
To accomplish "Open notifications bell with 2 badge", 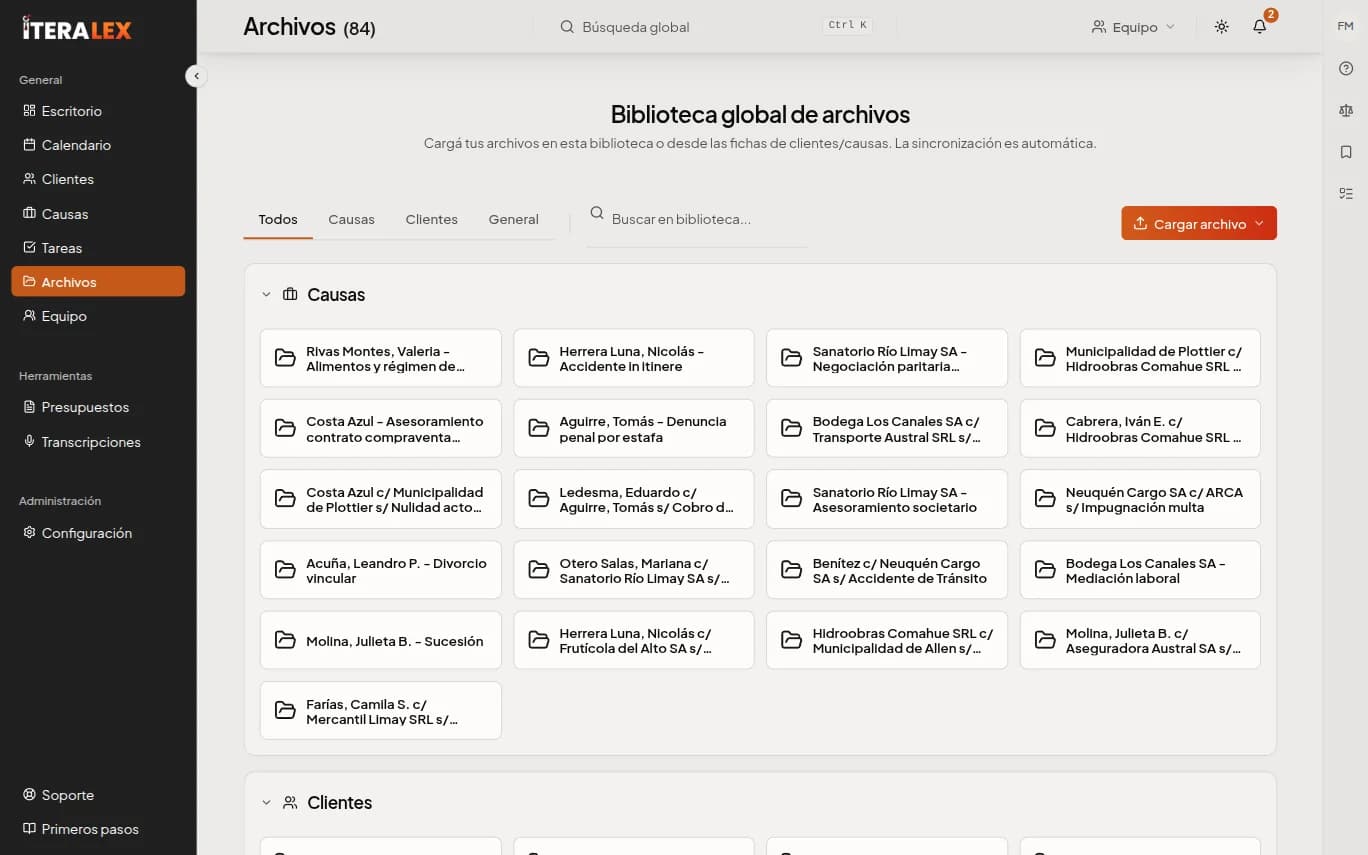I will pos(1260,27).
